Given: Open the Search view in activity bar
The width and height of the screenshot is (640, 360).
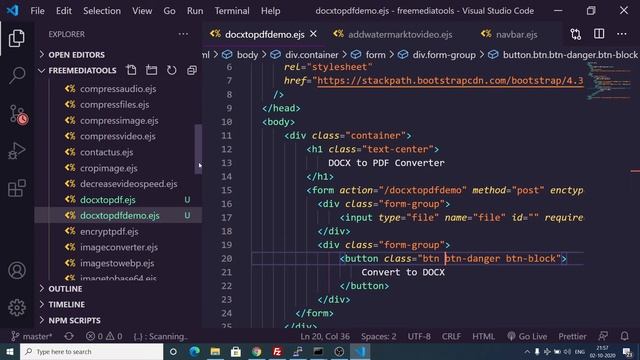Looking at the screenshot, I should click(17, 76).
